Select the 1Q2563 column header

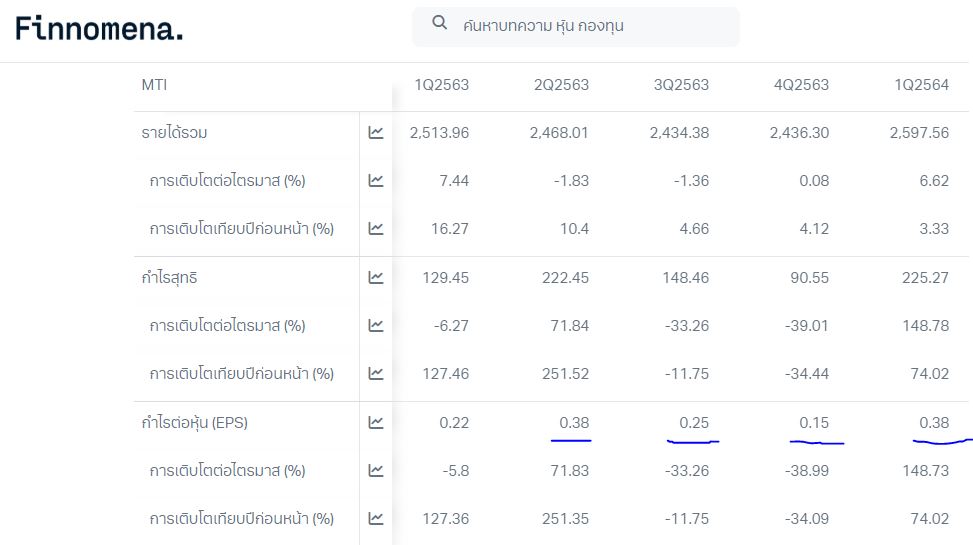pos(442,85)
